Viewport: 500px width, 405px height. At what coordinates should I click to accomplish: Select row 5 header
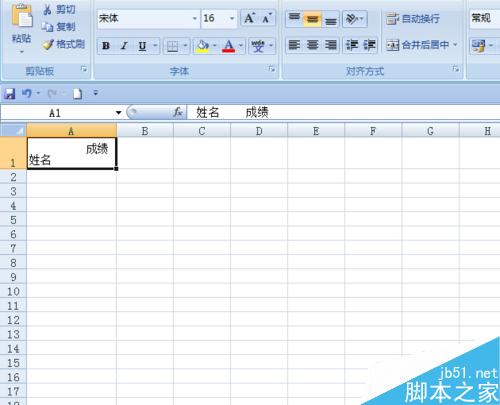13,220
